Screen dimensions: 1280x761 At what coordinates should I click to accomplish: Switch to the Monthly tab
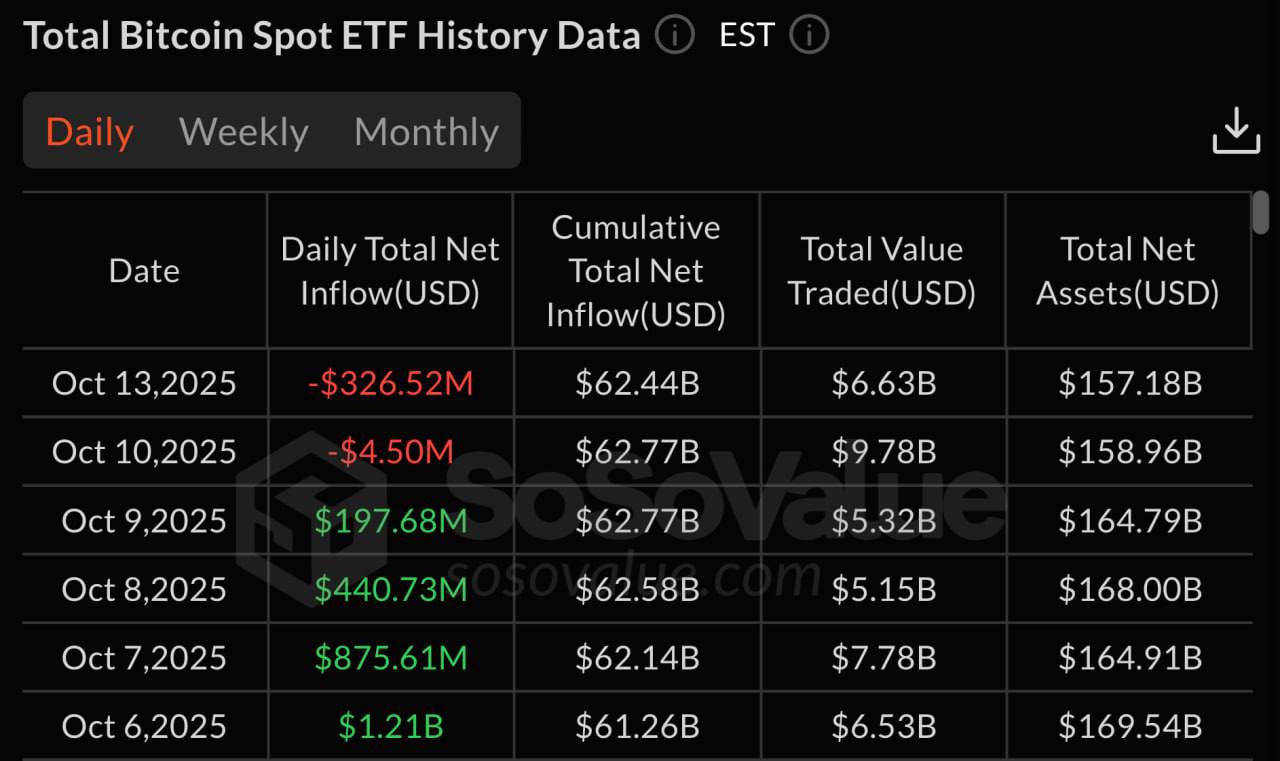coord(426,132)
